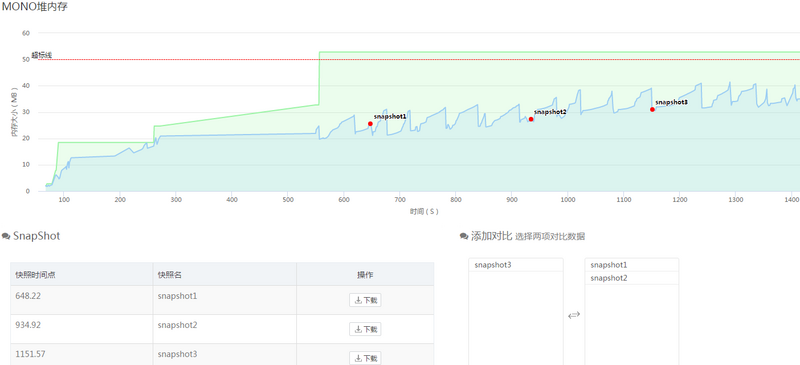Click snapshot1 name in the table
The height and width of the screenshot is (365, 800).
pos(177,296)
